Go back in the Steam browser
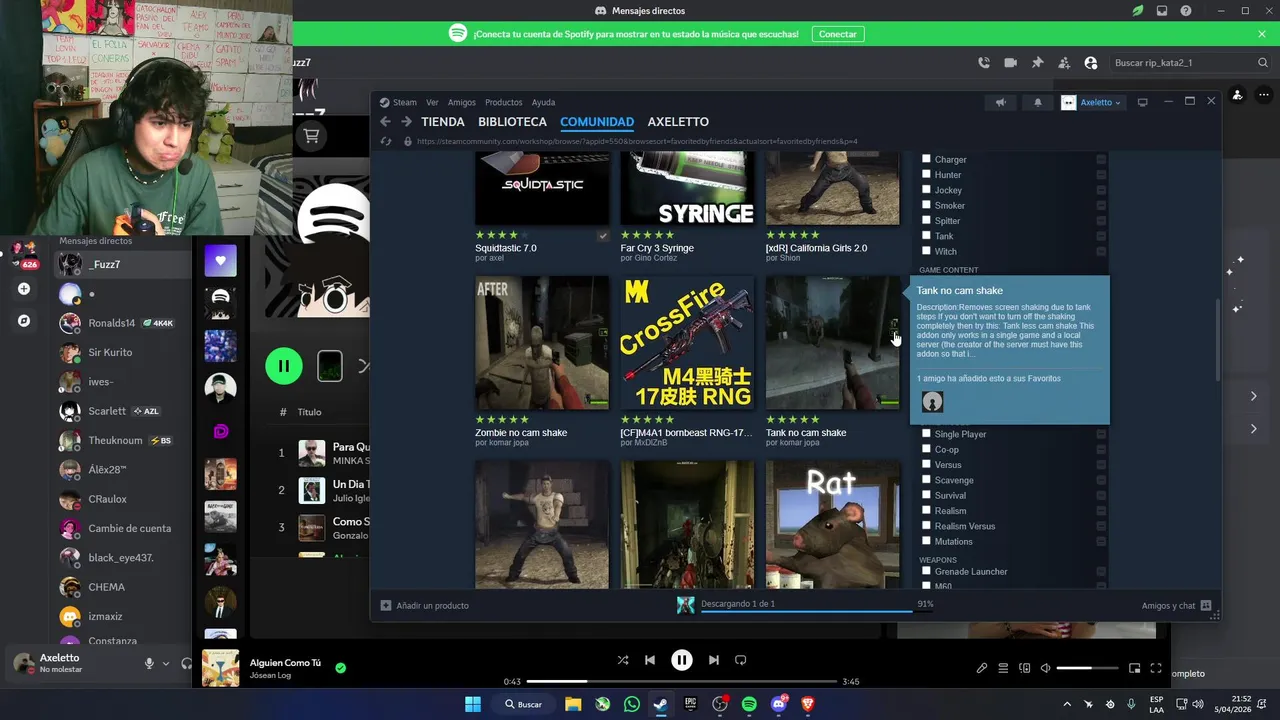Viewport: 1280px width, 720px height. (x=386, y=122)
